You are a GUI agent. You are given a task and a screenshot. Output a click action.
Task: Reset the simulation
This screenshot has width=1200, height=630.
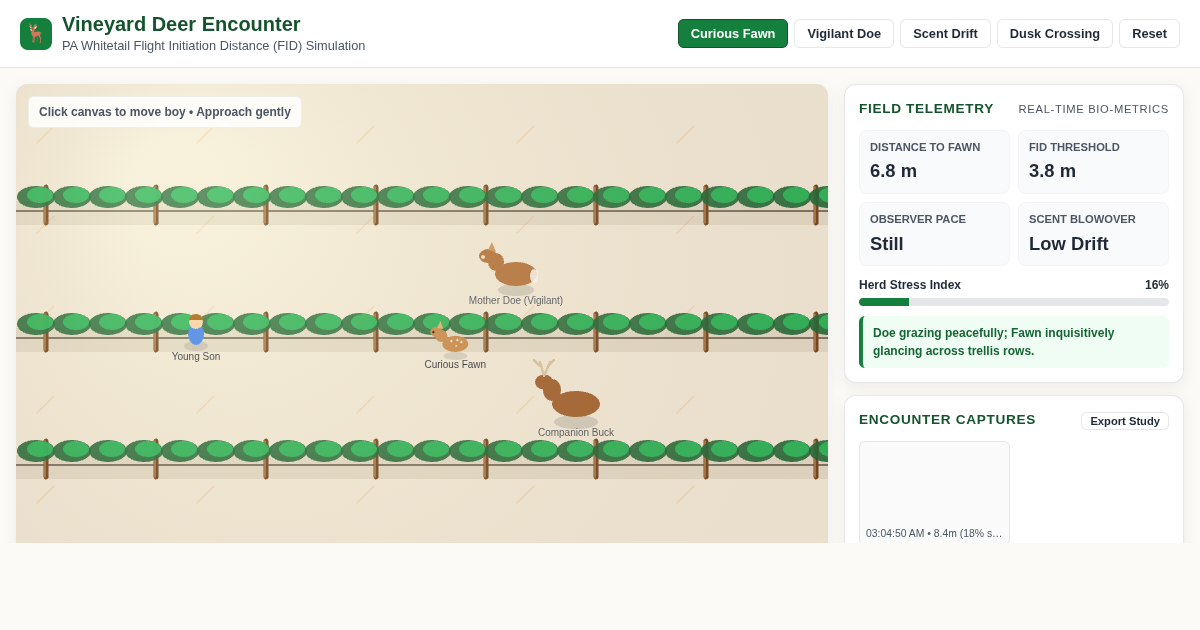pyautogui.click(x=1149, y=33)
